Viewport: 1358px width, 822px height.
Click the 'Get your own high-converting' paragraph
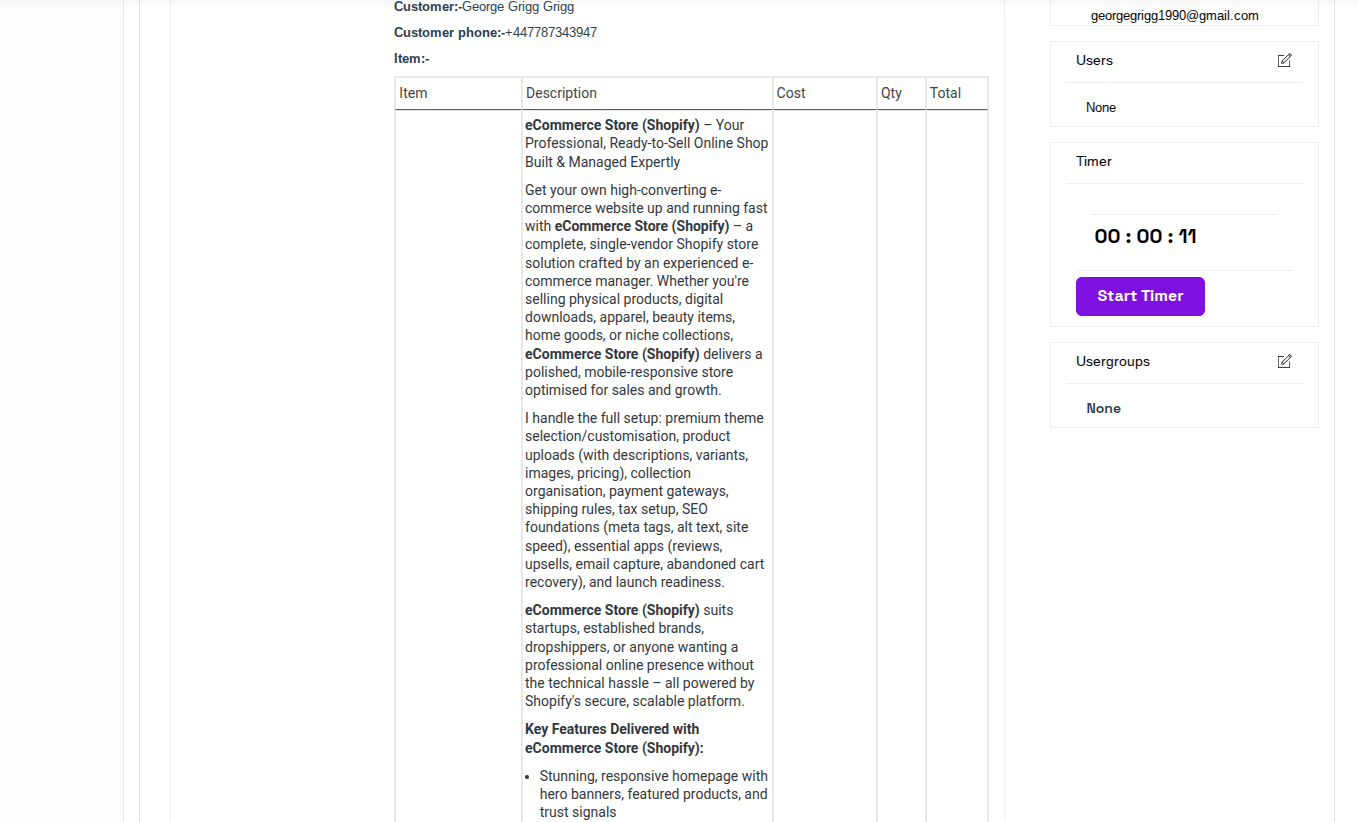(647, 290)
